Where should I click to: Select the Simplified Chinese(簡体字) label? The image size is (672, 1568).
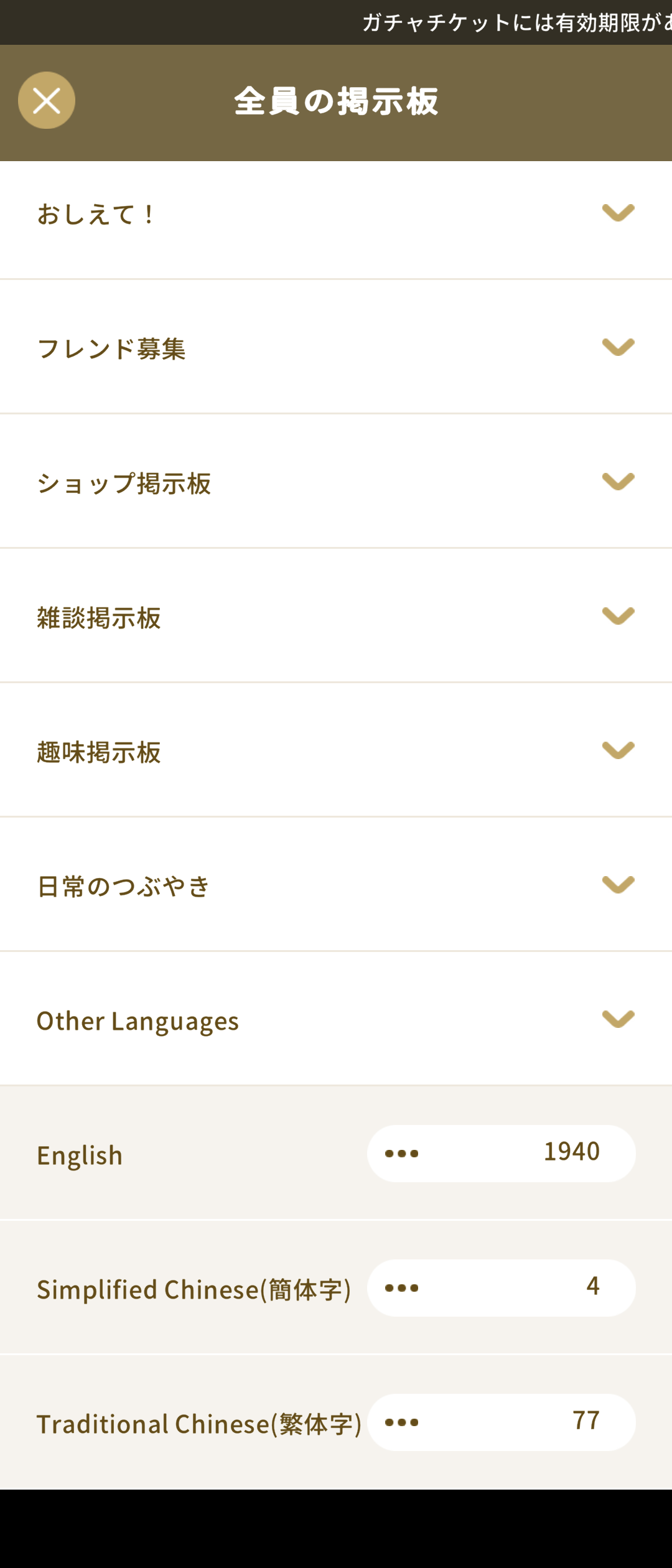click(194, 1290)
